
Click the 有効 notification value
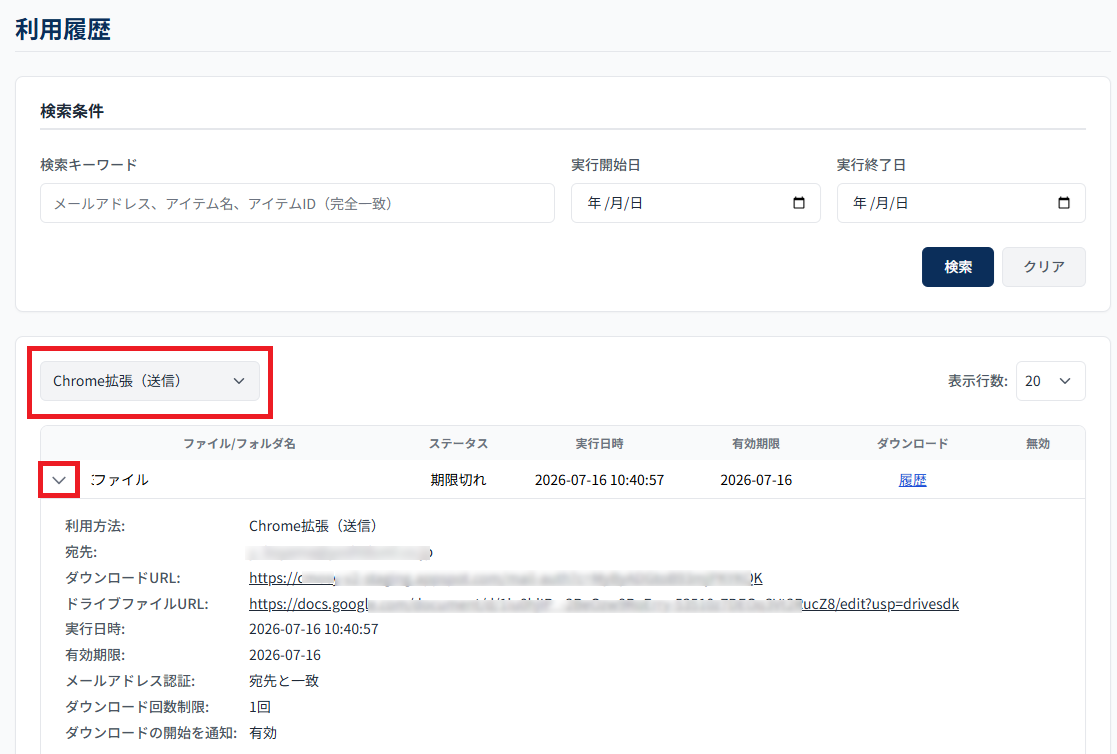tap(263, 733)
